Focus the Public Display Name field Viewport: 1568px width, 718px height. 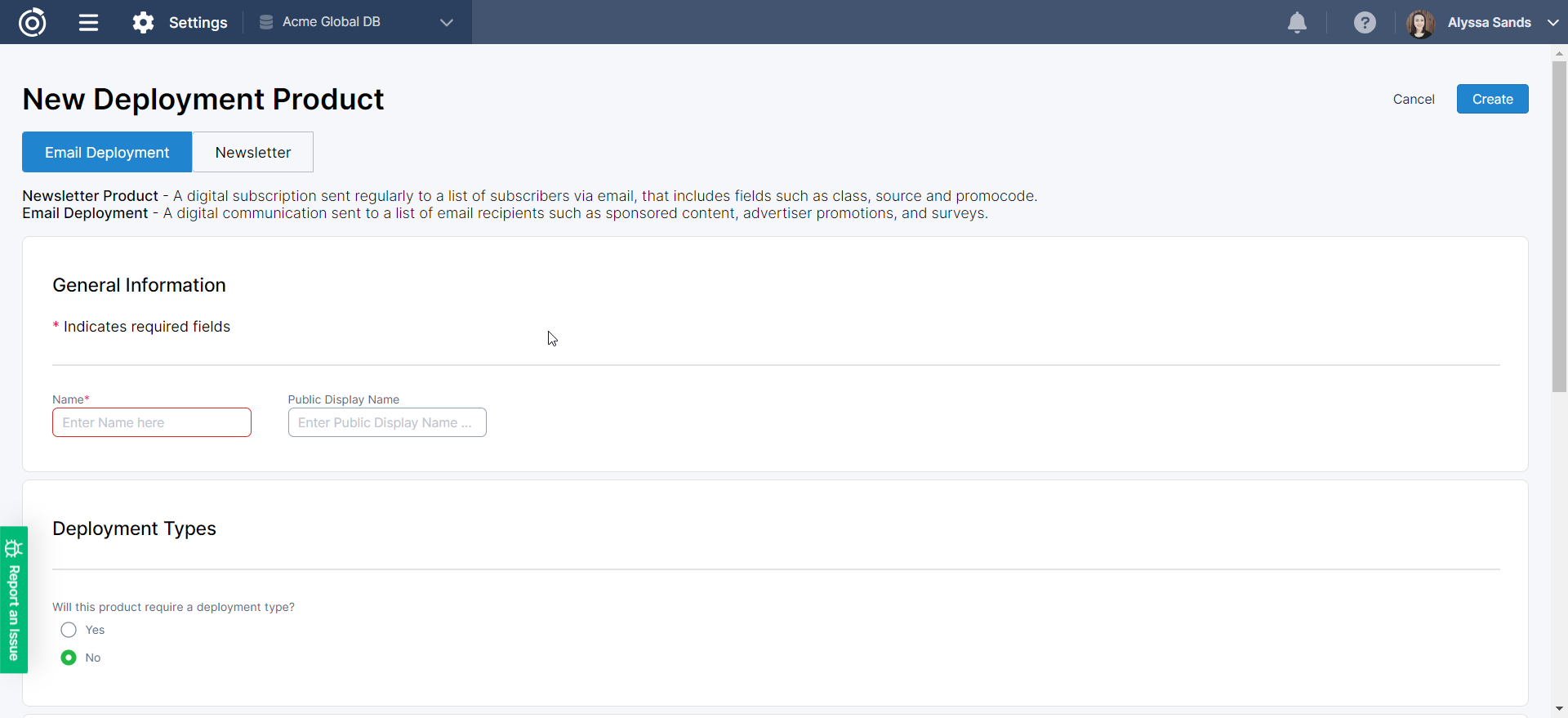tap(387, 422)
